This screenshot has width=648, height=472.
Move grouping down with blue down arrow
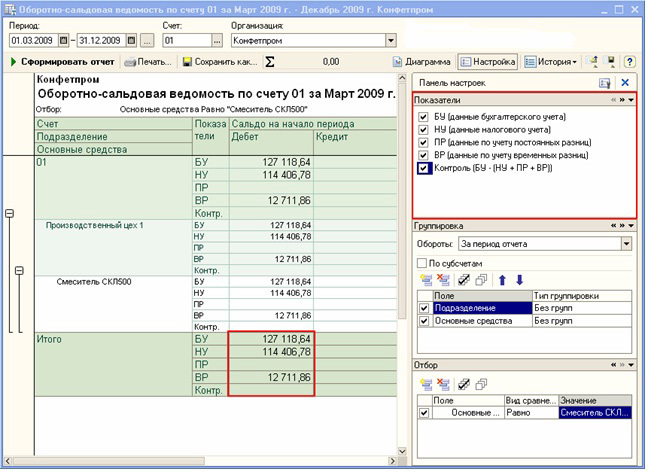point(519,280)
